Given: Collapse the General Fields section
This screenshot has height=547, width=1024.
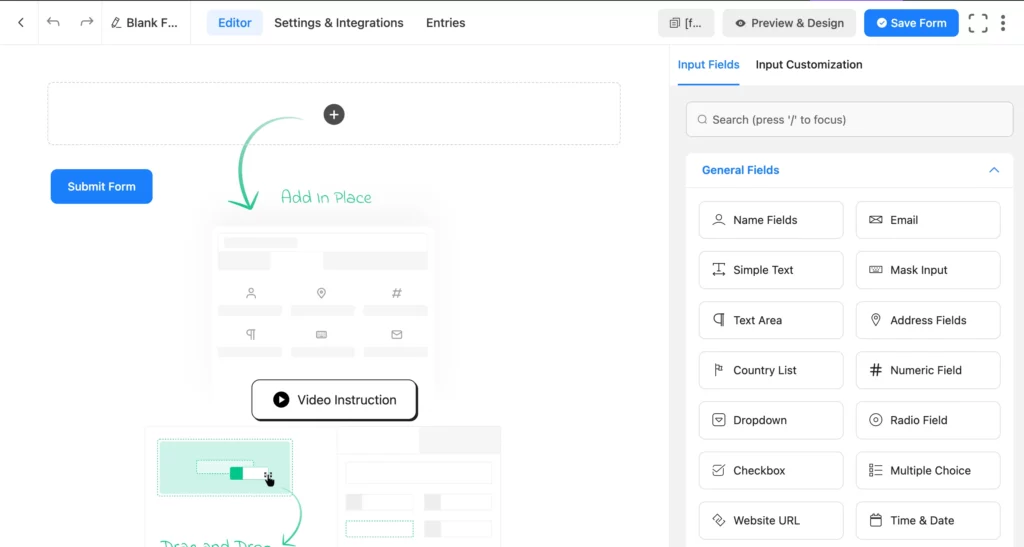Looking at the screenshot, I should [x=993, y=170].
